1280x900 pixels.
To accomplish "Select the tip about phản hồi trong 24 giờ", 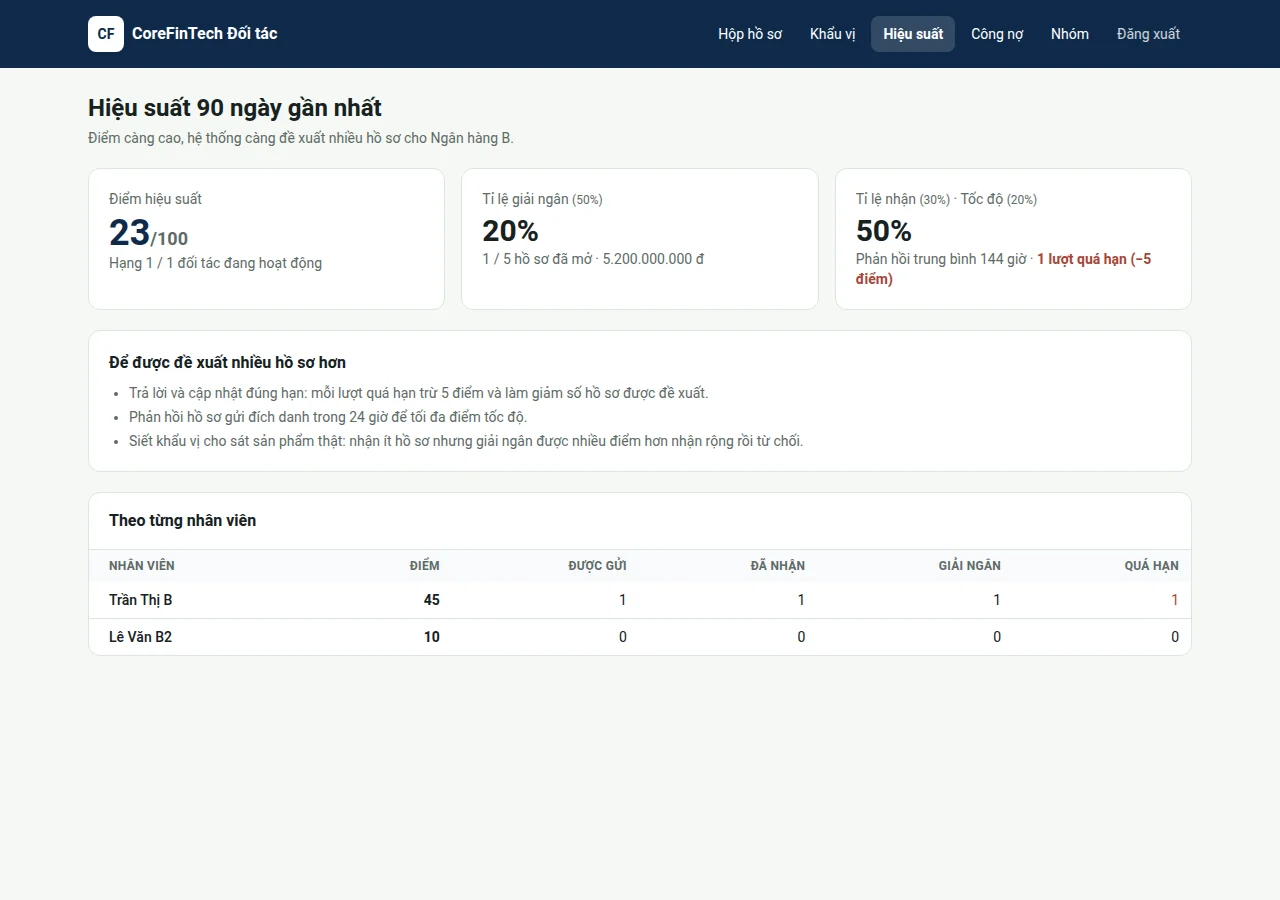I will [x=328, y=417].
